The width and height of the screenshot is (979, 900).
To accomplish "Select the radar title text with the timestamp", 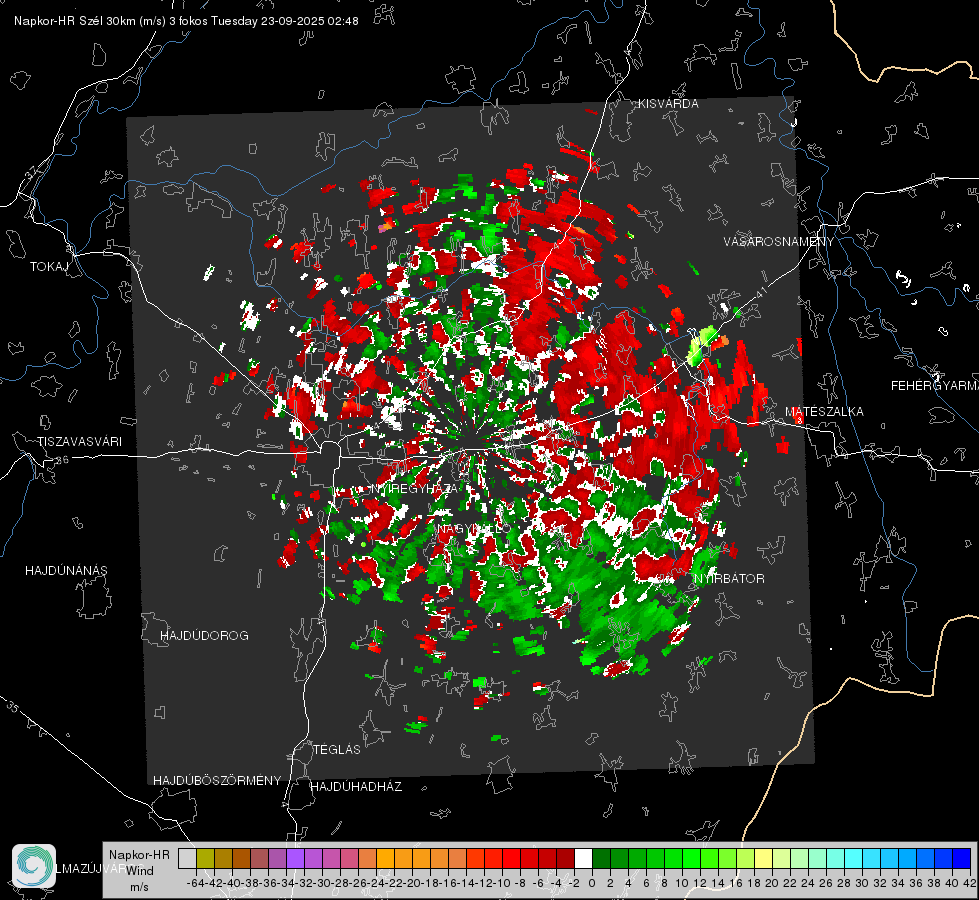I will (x=186, y=21).
